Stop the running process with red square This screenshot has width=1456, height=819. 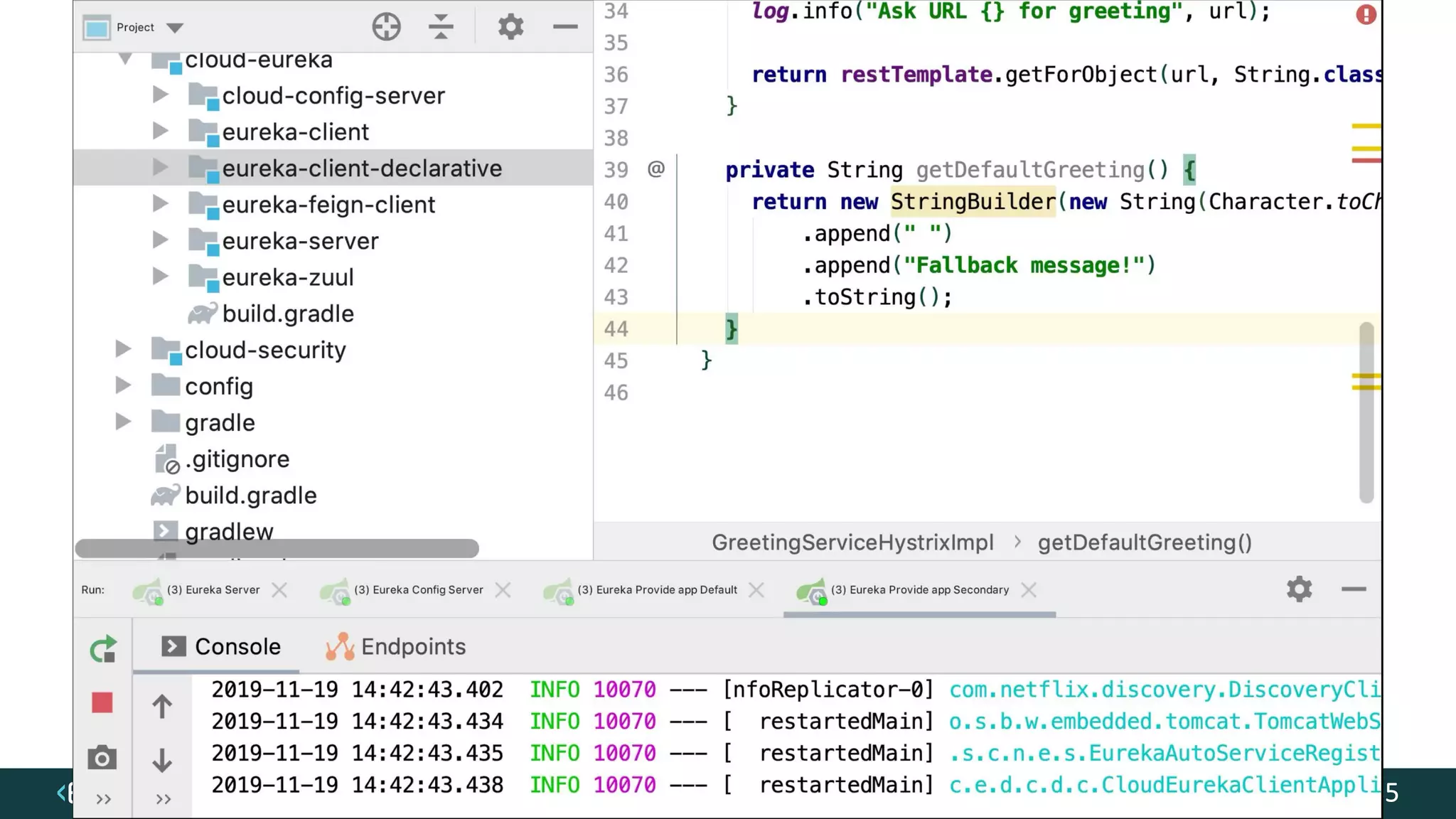pos(102,702)
